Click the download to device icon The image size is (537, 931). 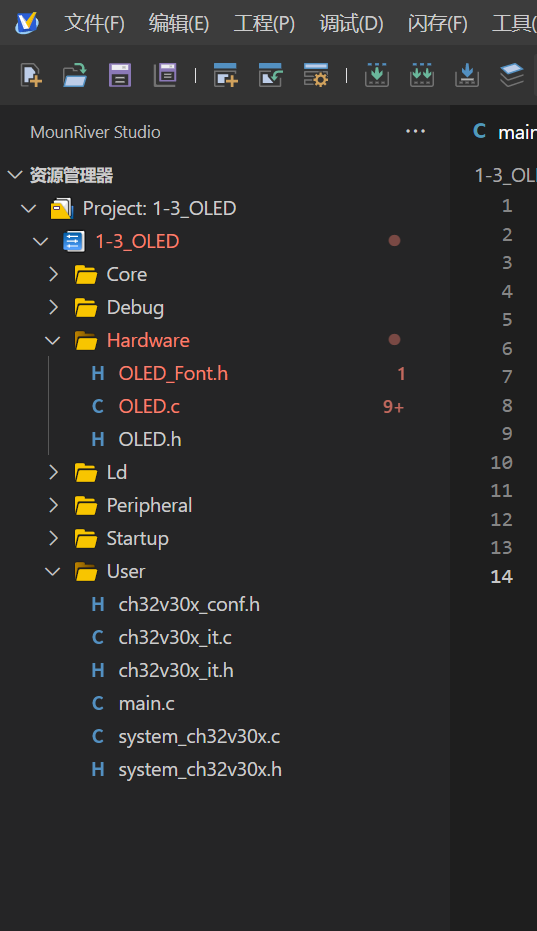coord(467,75)
